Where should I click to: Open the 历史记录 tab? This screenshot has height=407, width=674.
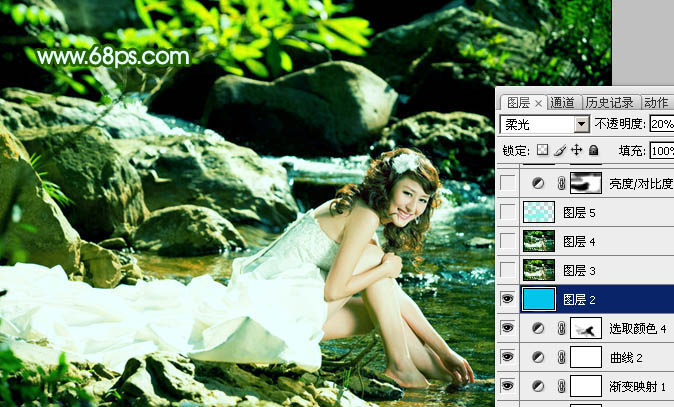click(x=608, y=102)
